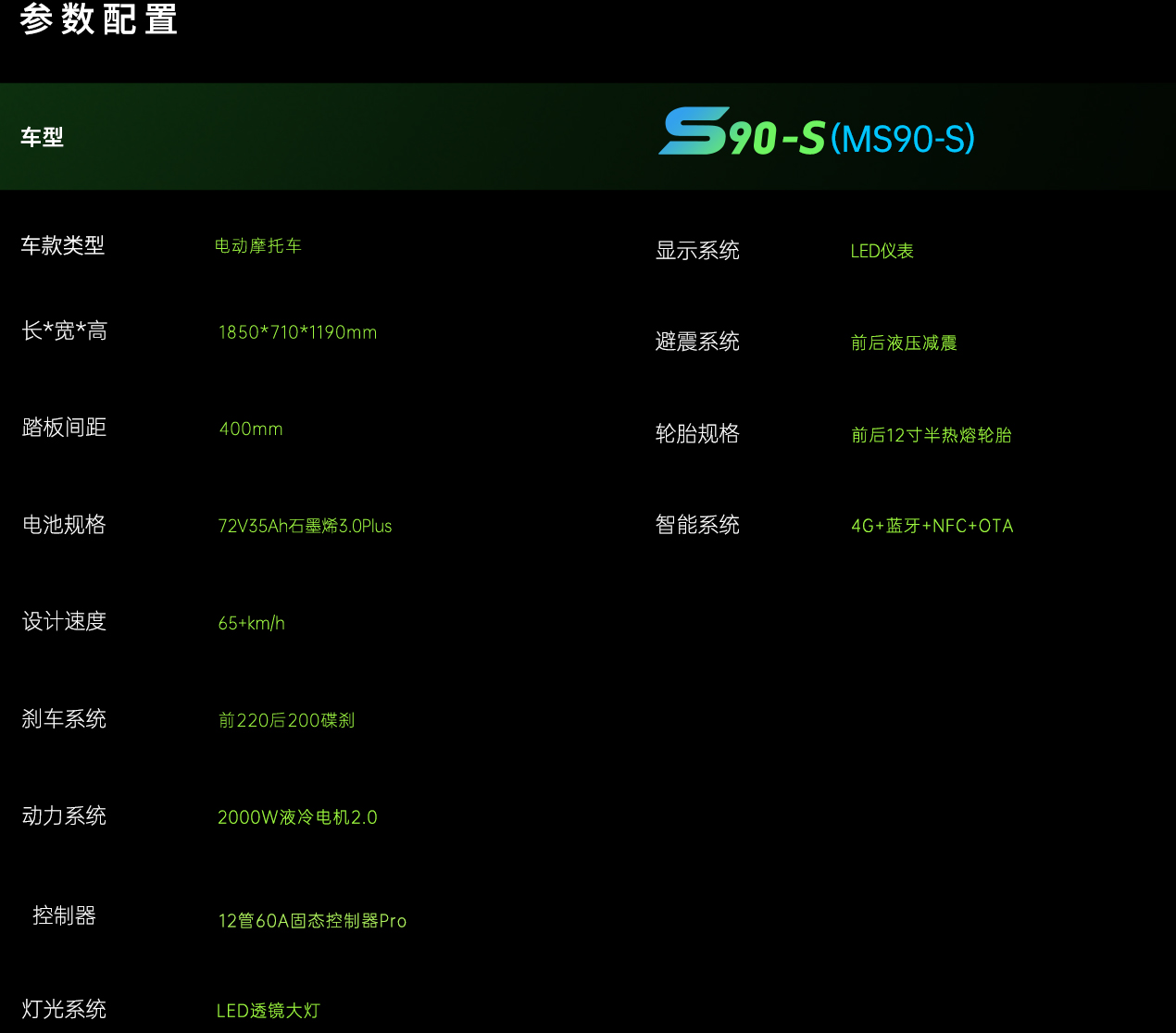Click the 设计速度 speed label
Screen dimensions: 1176x1033
[x=63, y=621]
